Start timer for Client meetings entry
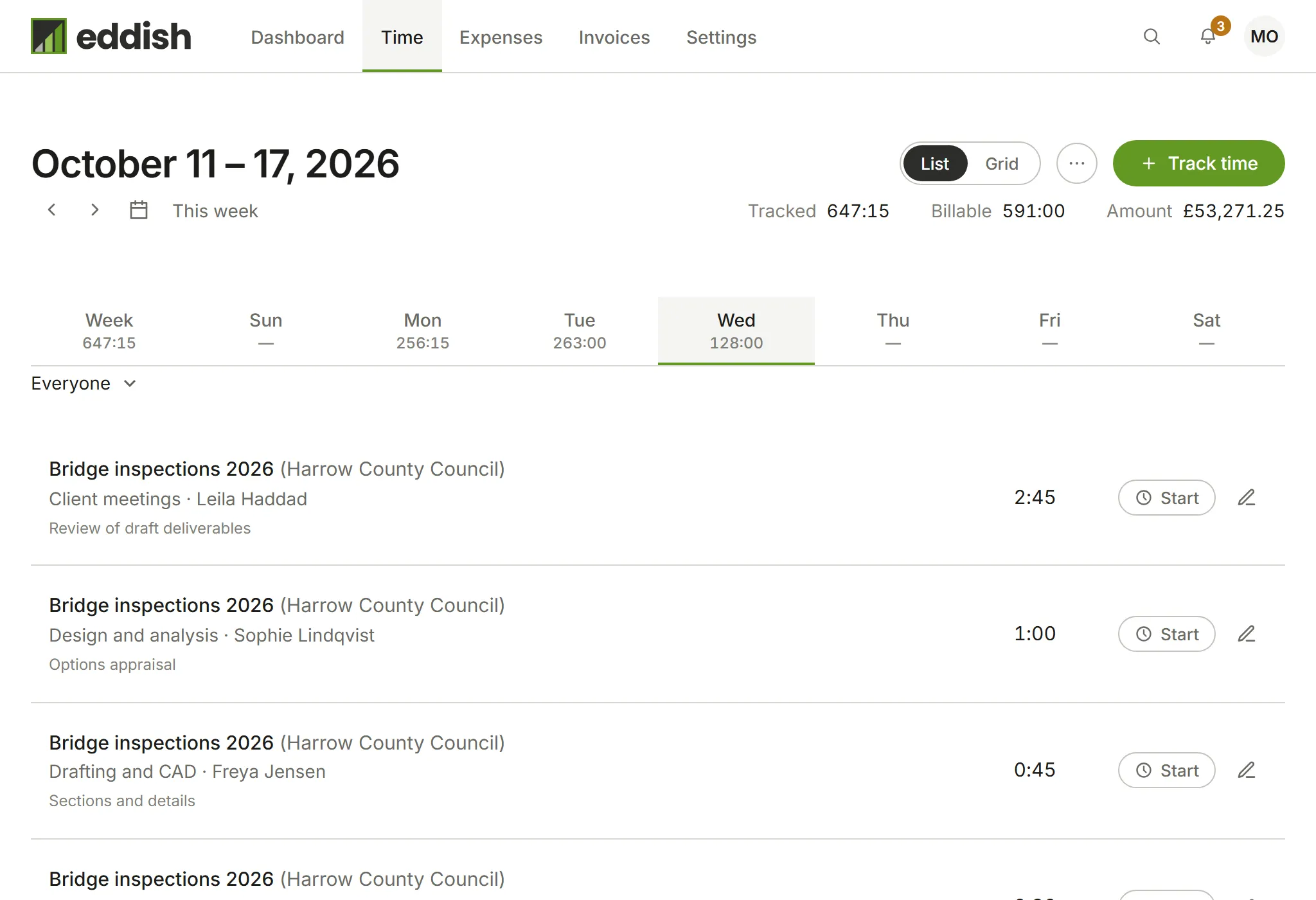The height and width of the screenshot is (900, 1316). pyautogui.click(x=1167, y=498)
